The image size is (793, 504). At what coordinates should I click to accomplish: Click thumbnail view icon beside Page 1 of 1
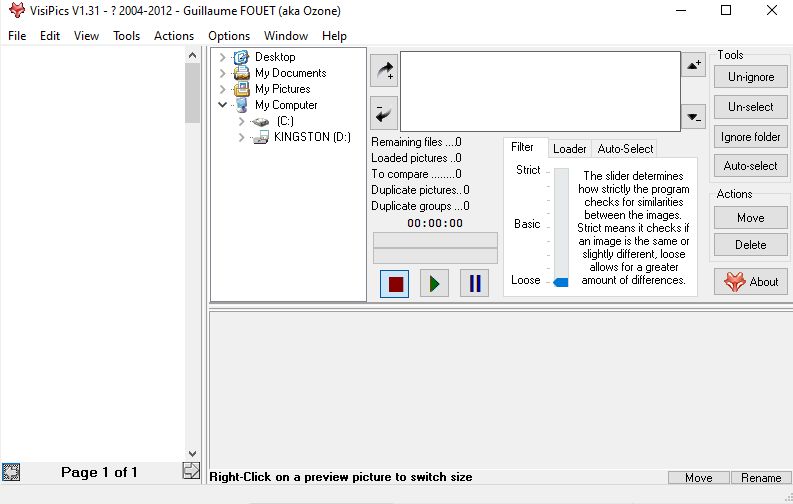(11, 472)
